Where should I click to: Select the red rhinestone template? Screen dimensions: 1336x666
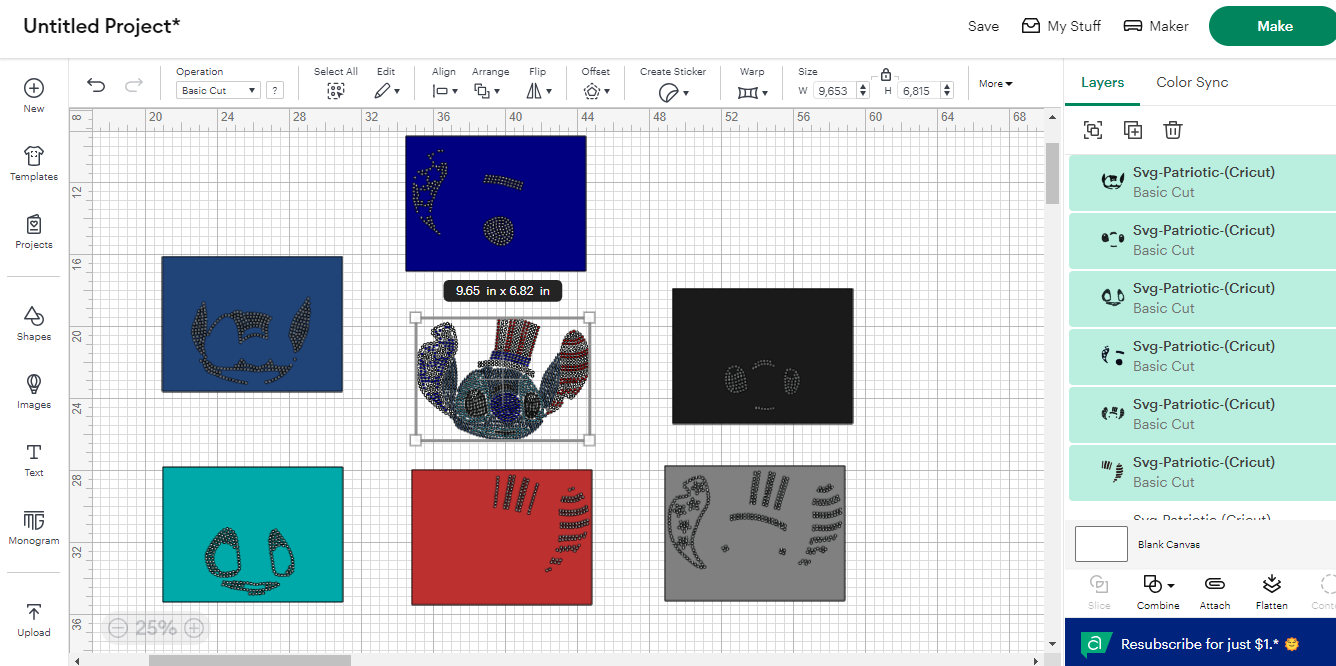(x=501, y=537)
